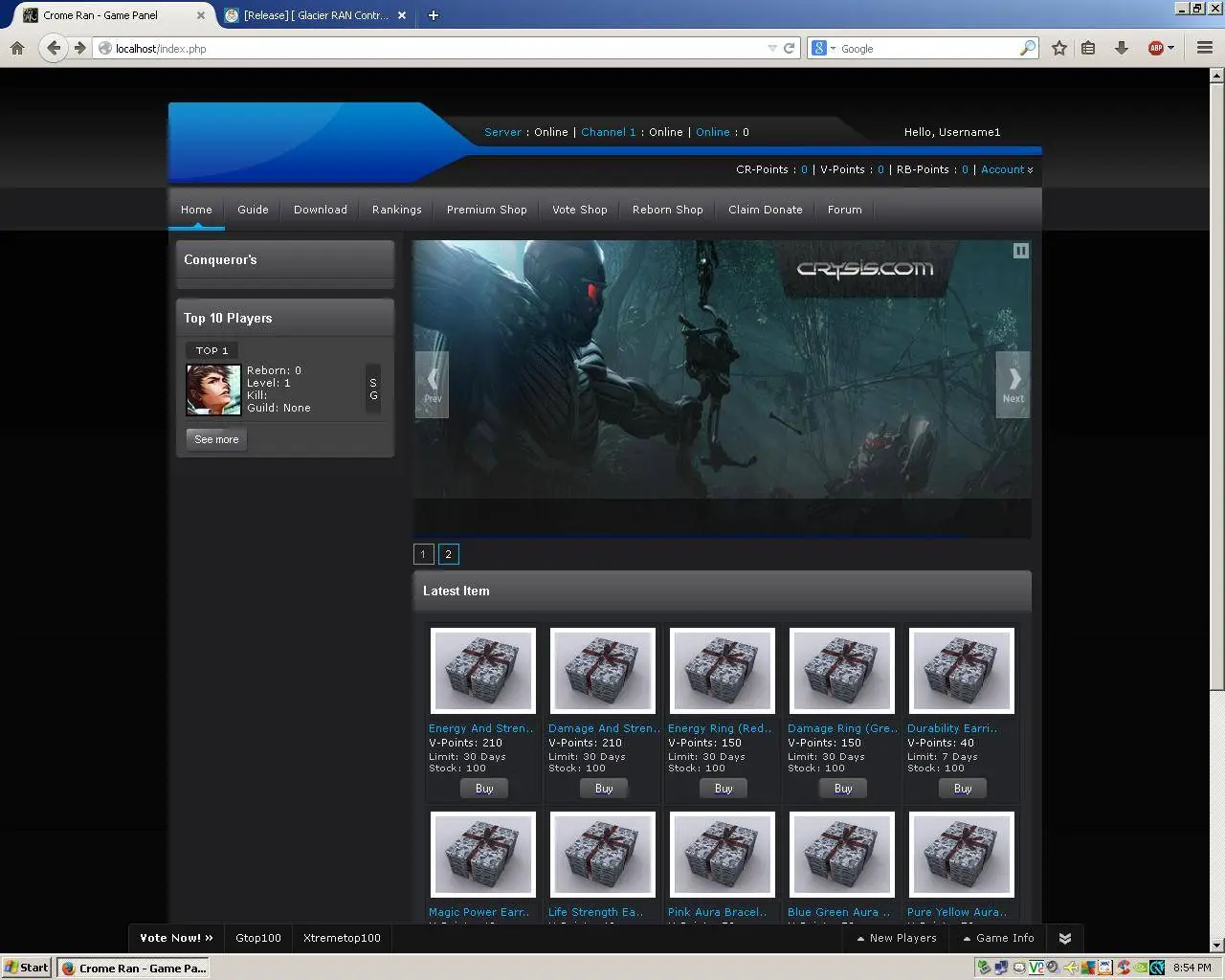The width and height of the screenshot is (1225, 980).
Task: Advance slideshow with Next arrow
Action: click(x=1013, y=385)
